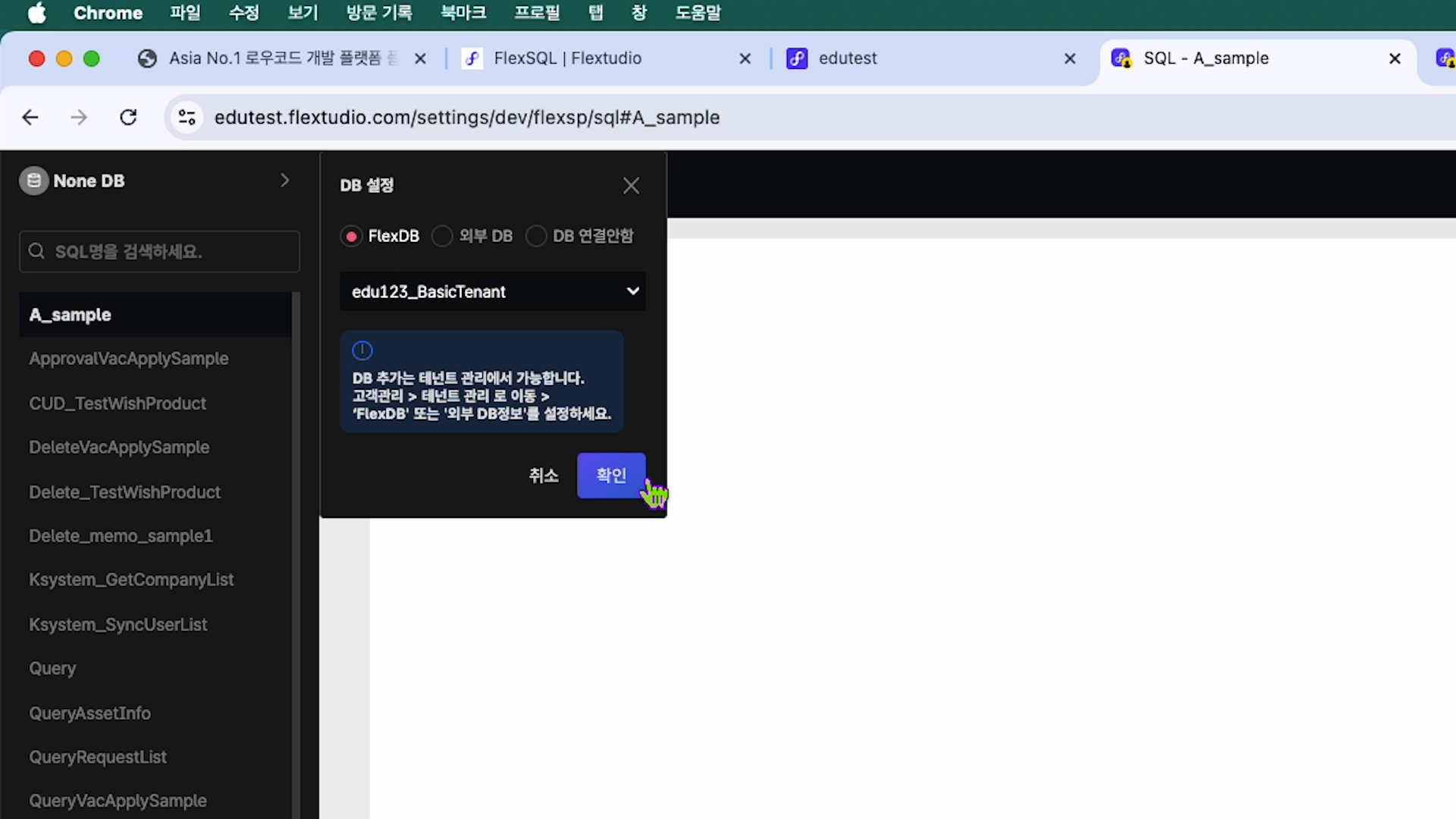Viewport: 1456px width, 819px height.
Task: Select the DB 연결안함 radio option
Action: coord(536,237)
